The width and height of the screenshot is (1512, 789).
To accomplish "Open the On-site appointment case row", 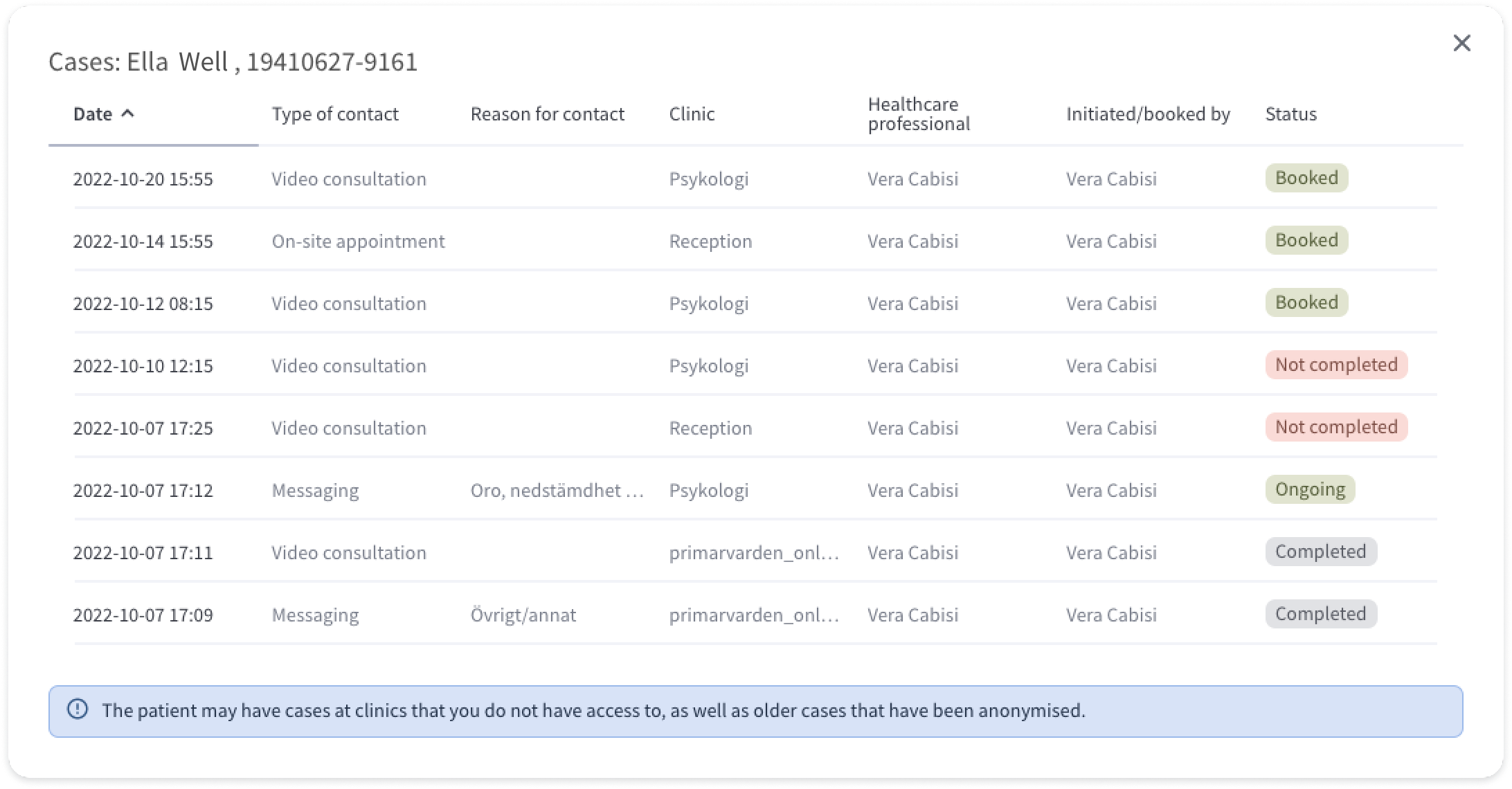I will [755, 241].
